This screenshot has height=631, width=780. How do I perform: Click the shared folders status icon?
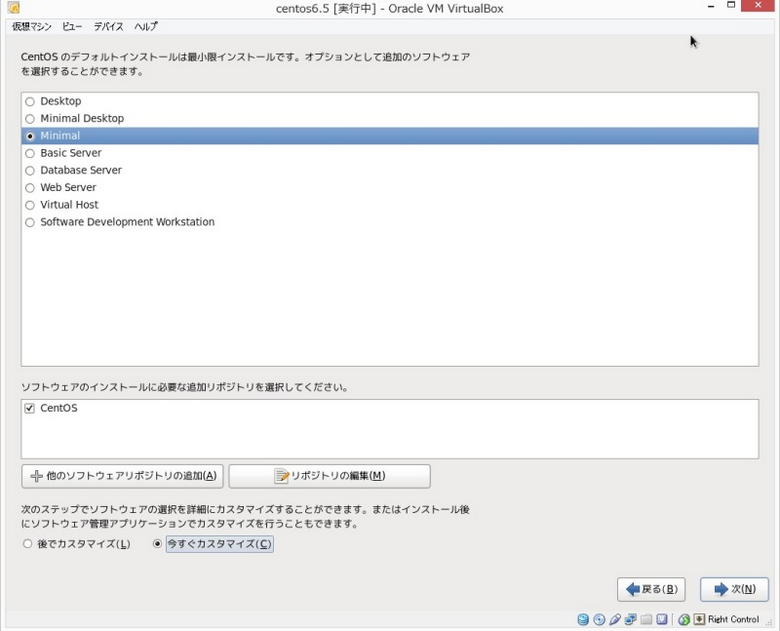(x=646, y=620)
